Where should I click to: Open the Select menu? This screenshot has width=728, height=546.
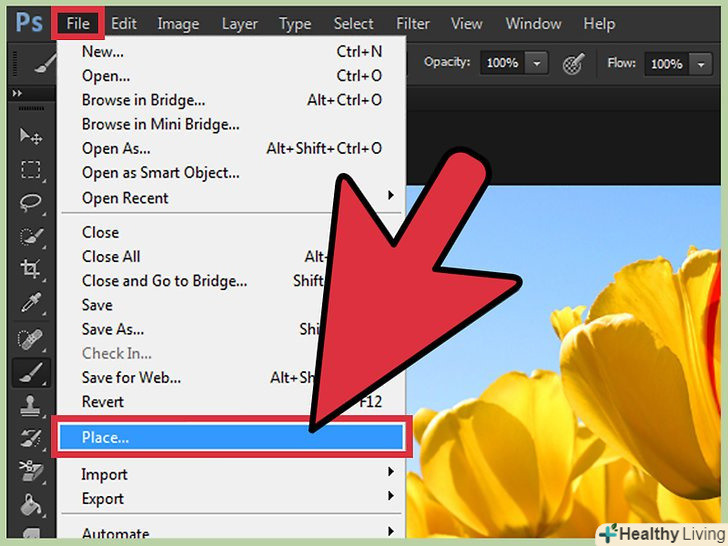[353, 23]
